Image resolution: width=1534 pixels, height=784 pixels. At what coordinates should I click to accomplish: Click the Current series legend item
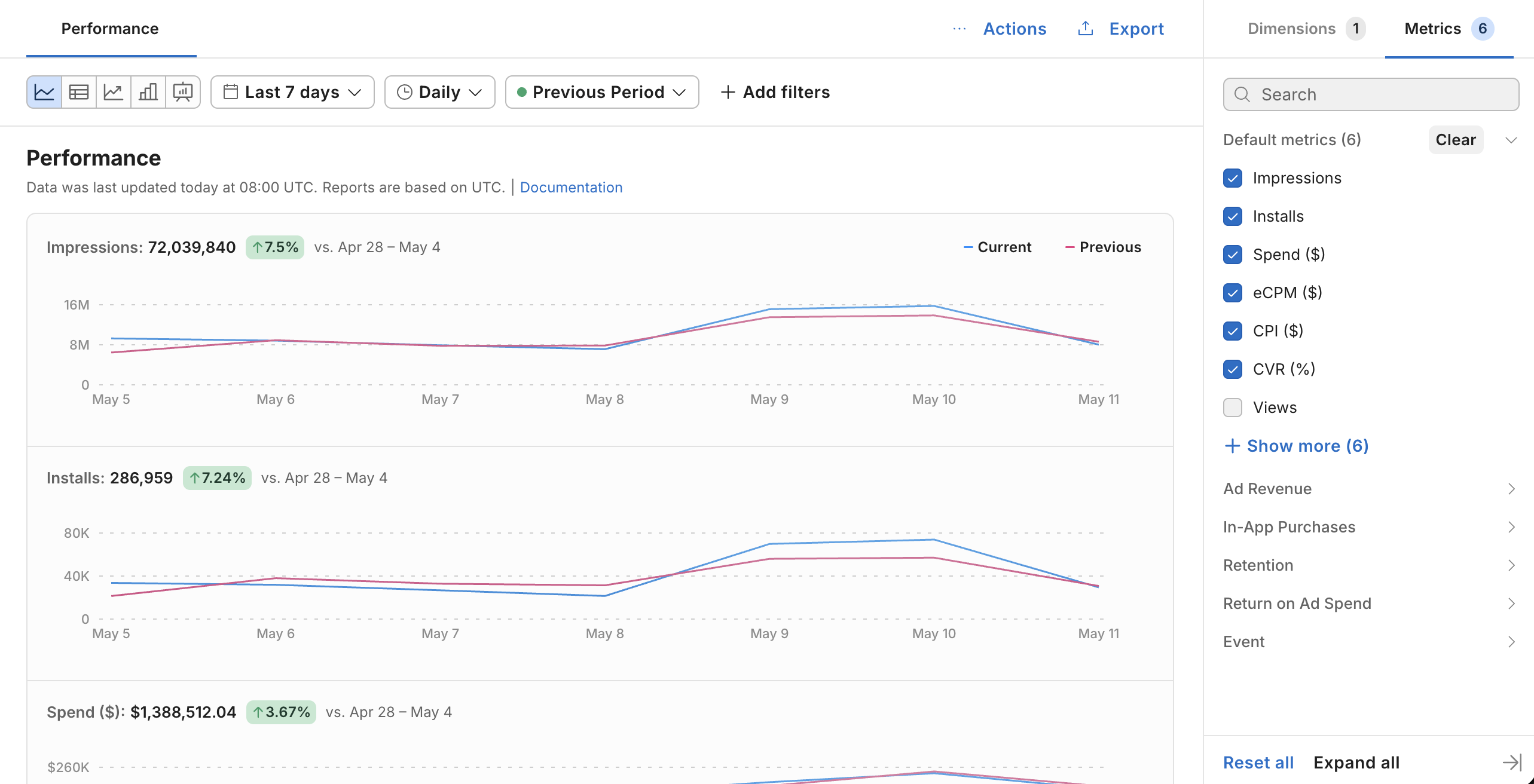click(997, 247)
